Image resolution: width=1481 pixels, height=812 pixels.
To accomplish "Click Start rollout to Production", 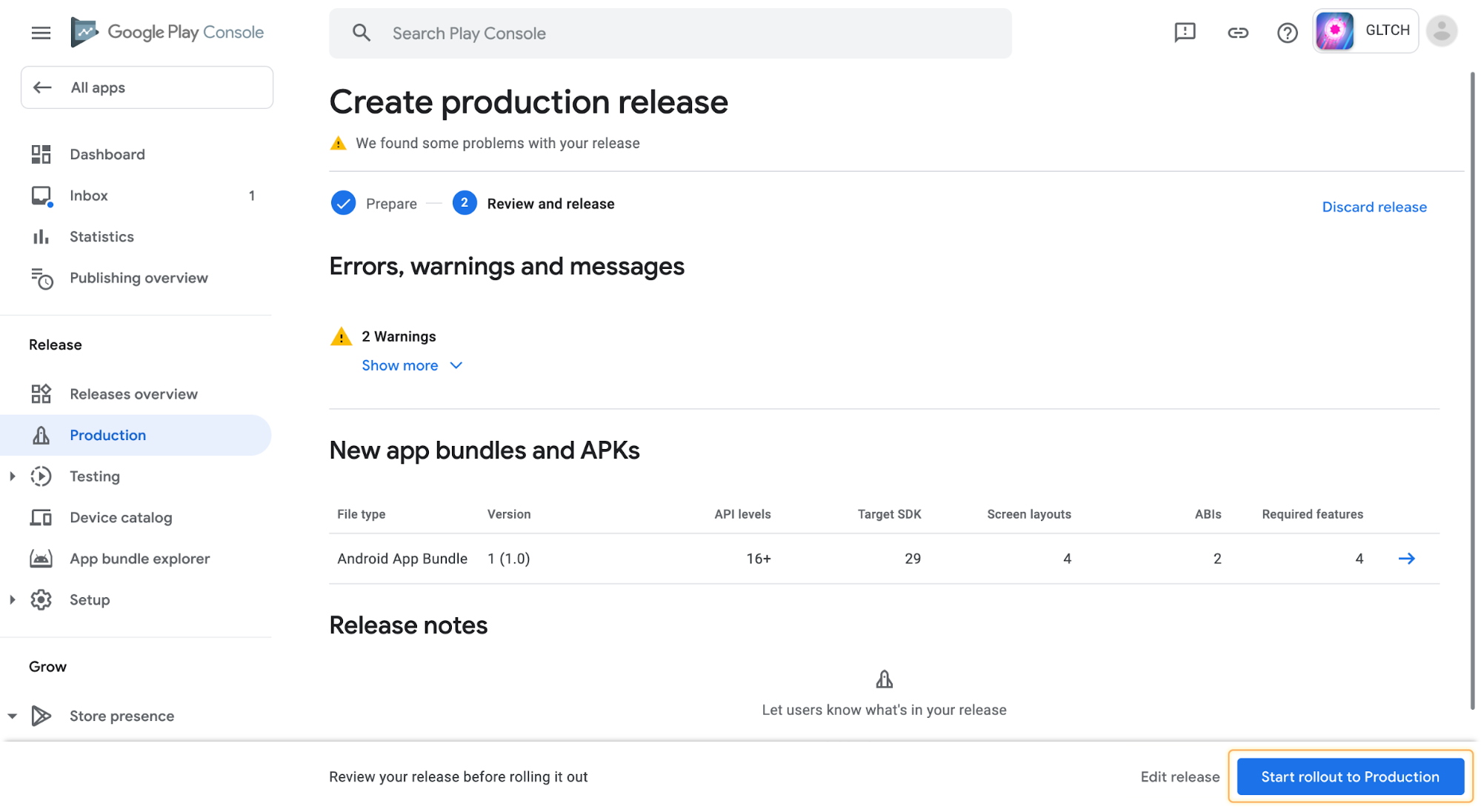I will coord(1350,776).
